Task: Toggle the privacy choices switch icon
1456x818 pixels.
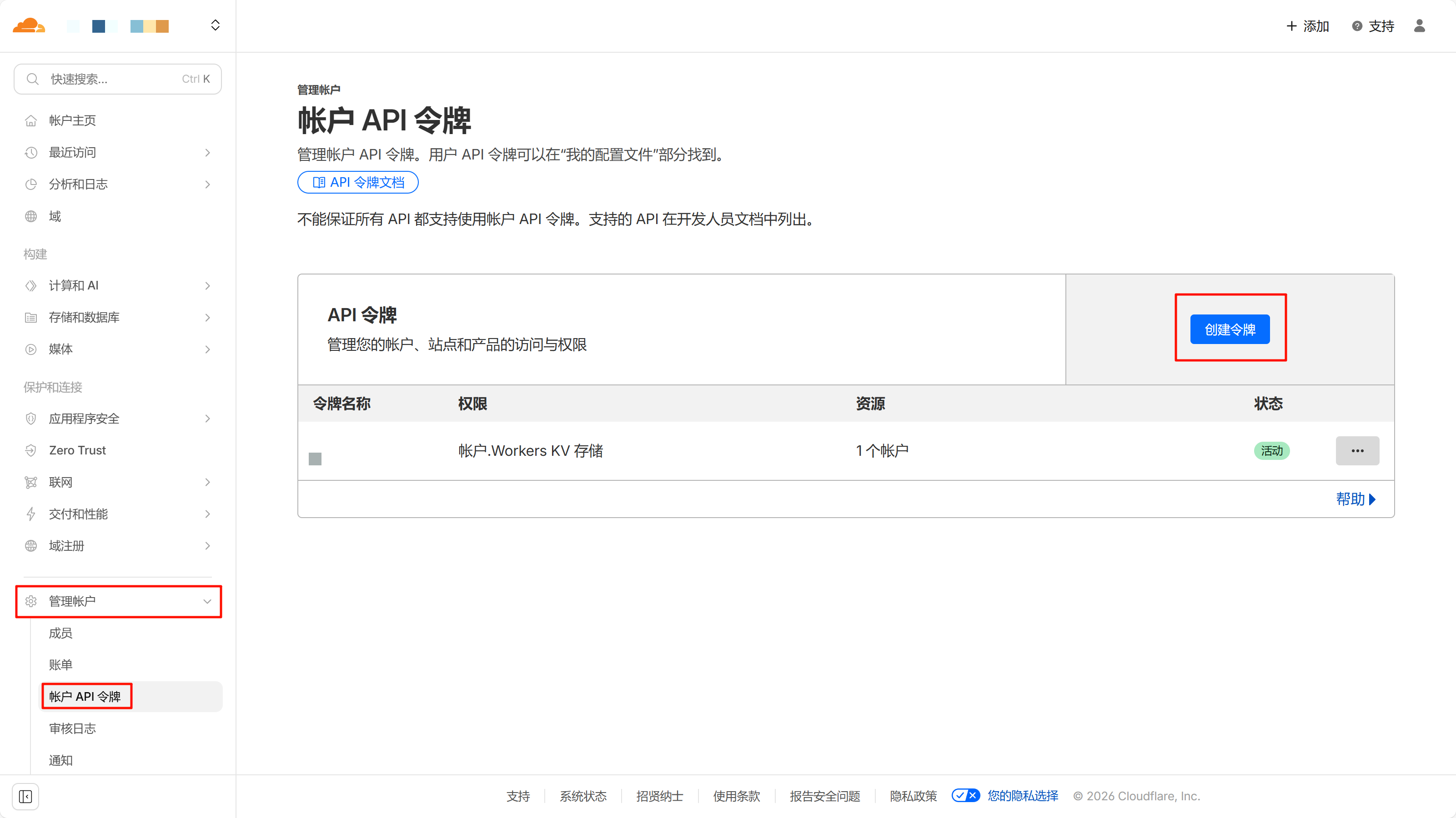Action: 965,795
